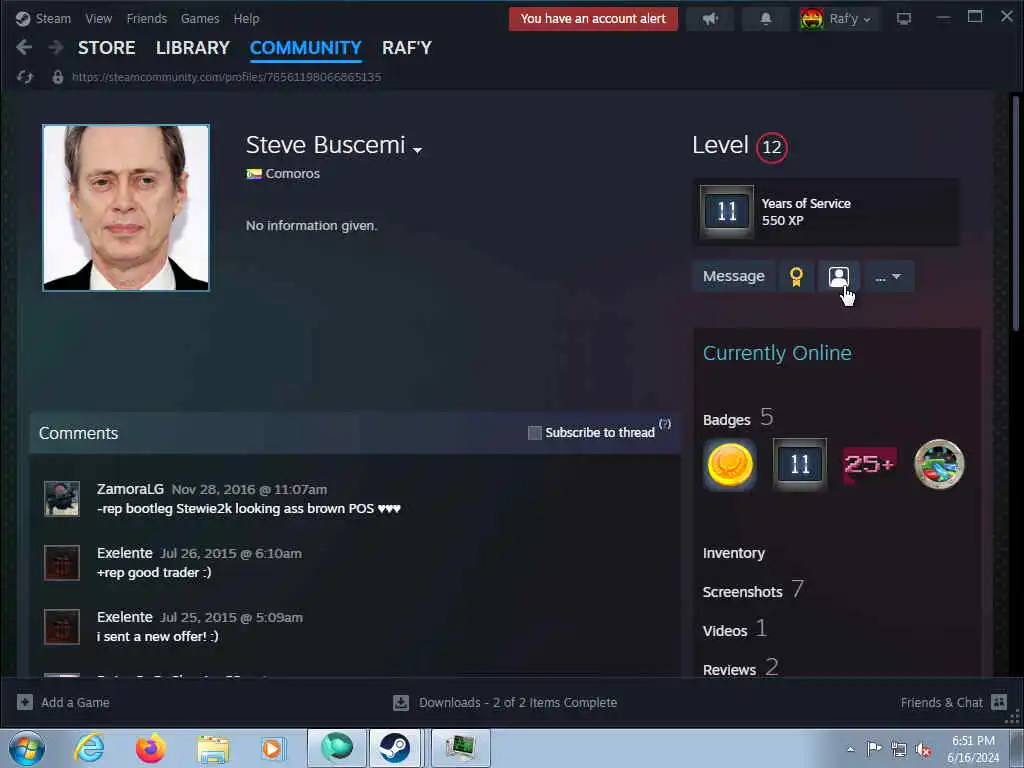Click the Comoros country flag

click(x=254, y=174)
